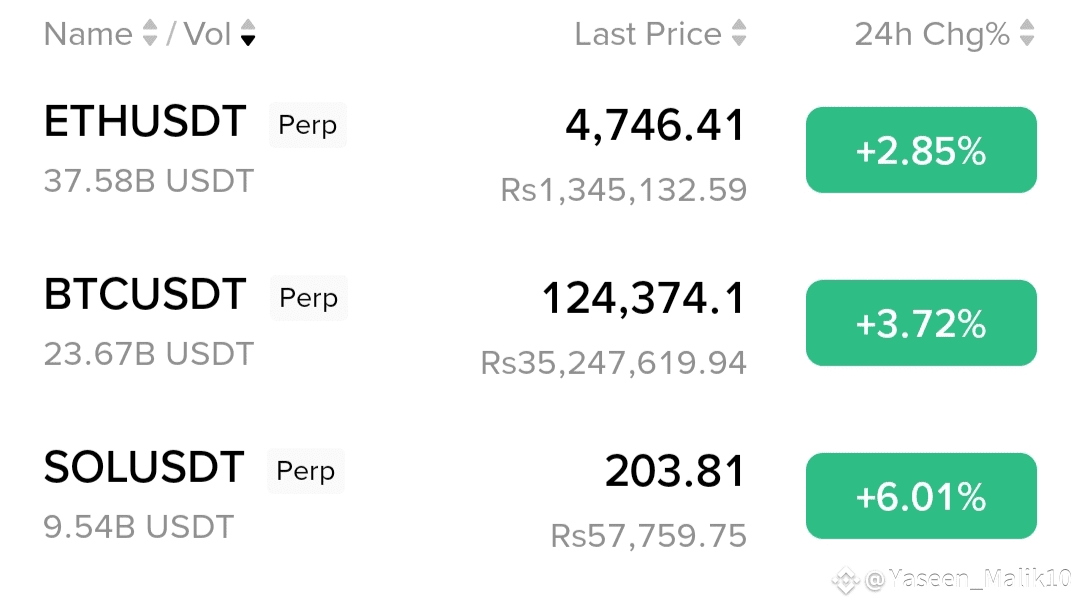Select the ETHUSDT last price 4,746.41

click(x=656, y=127)
